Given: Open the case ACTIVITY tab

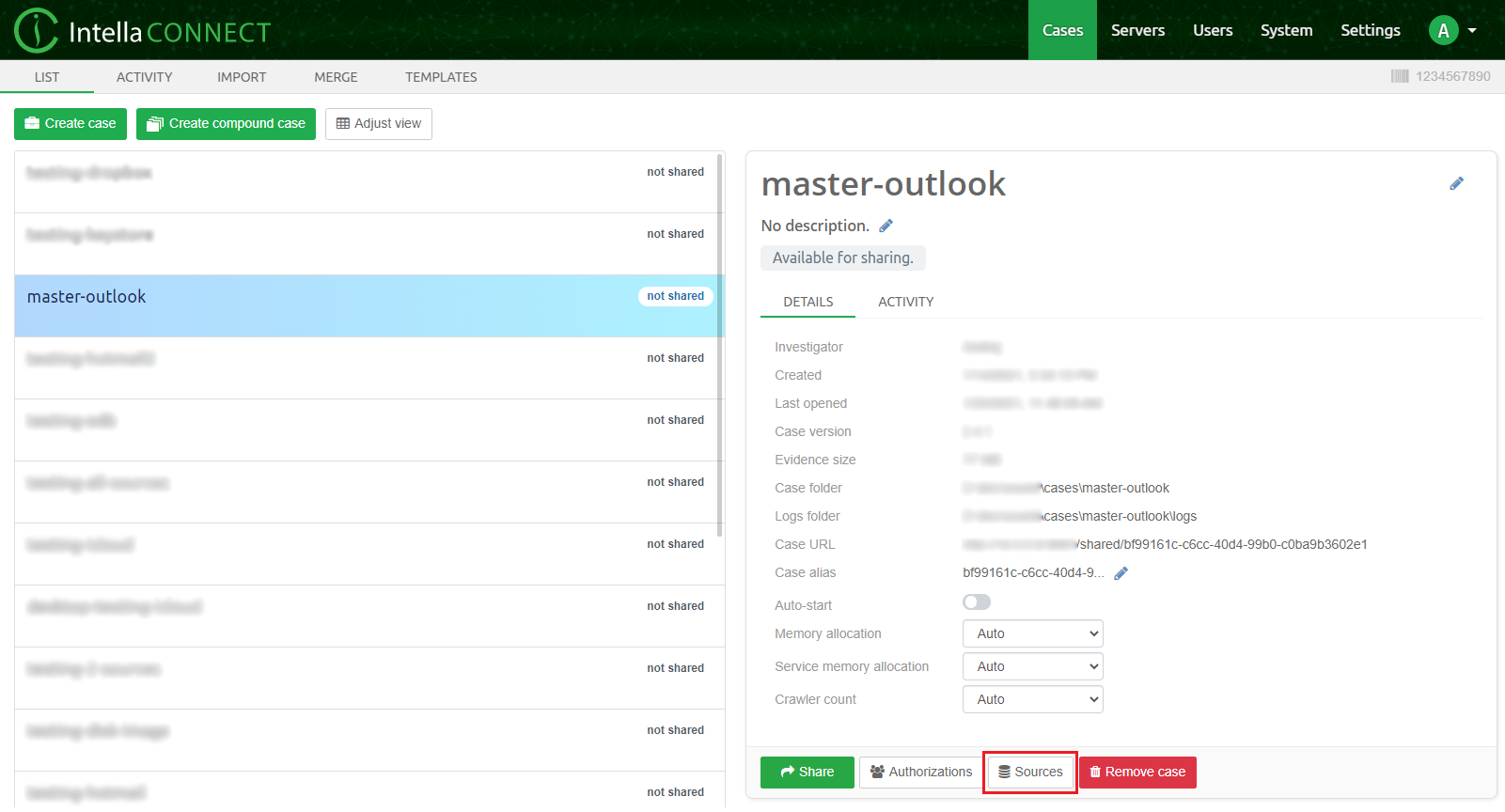Looking at the screenshot, I should [905, 303].
